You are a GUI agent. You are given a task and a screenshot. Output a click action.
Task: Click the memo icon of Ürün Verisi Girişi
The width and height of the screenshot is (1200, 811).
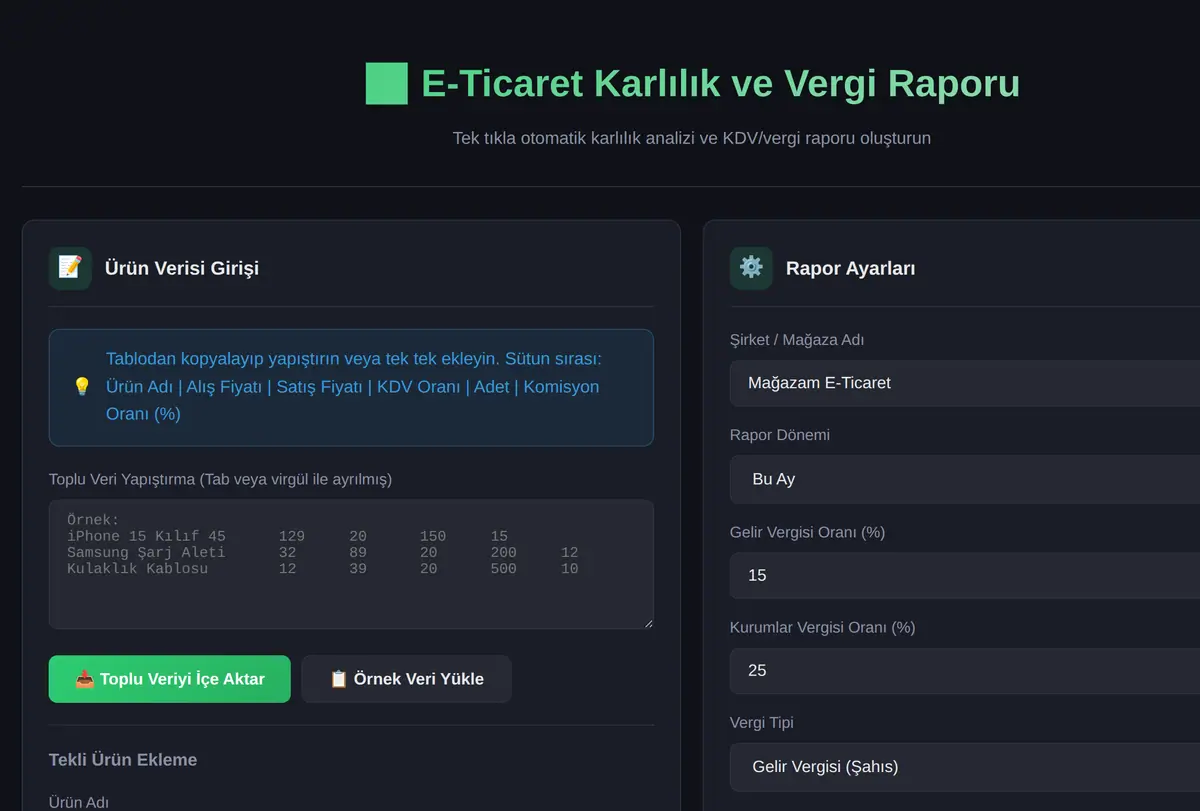70,268
